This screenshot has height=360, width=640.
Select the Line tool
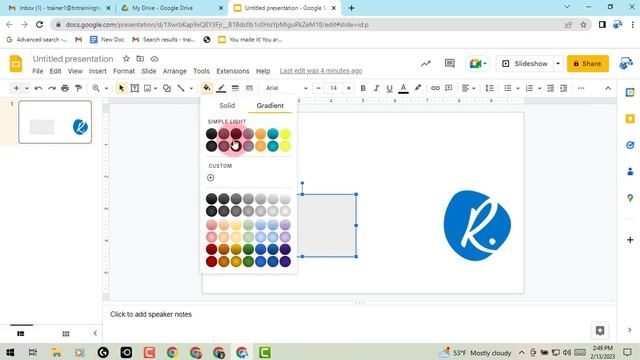tap(181, 88)
